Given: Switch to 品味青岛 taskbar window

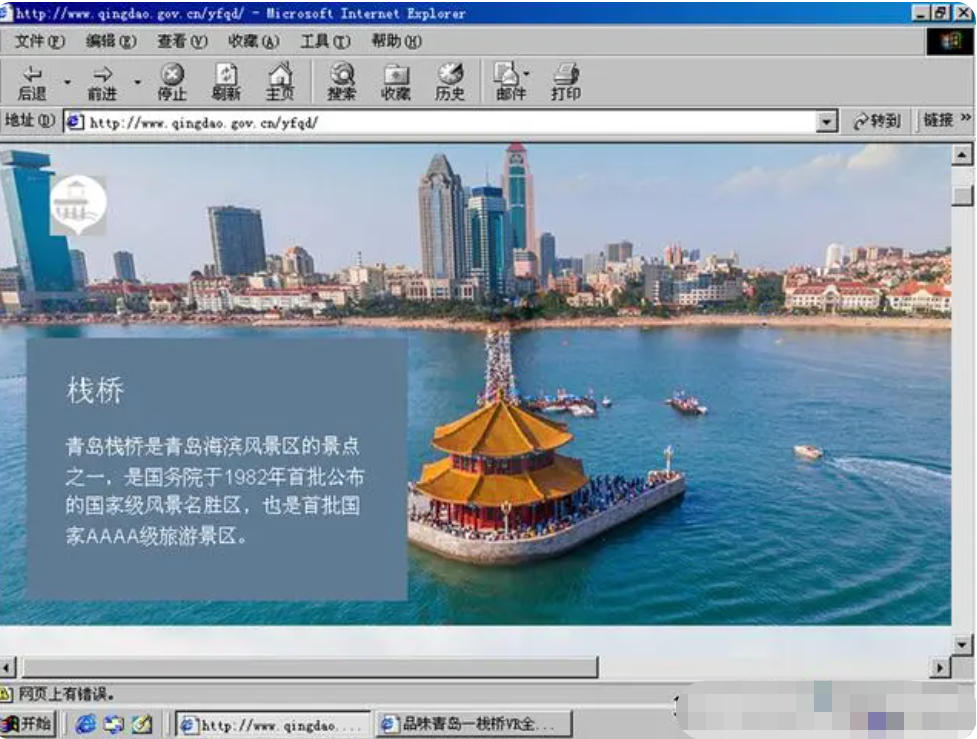Looking at the screenshot, I should (473, 723).
